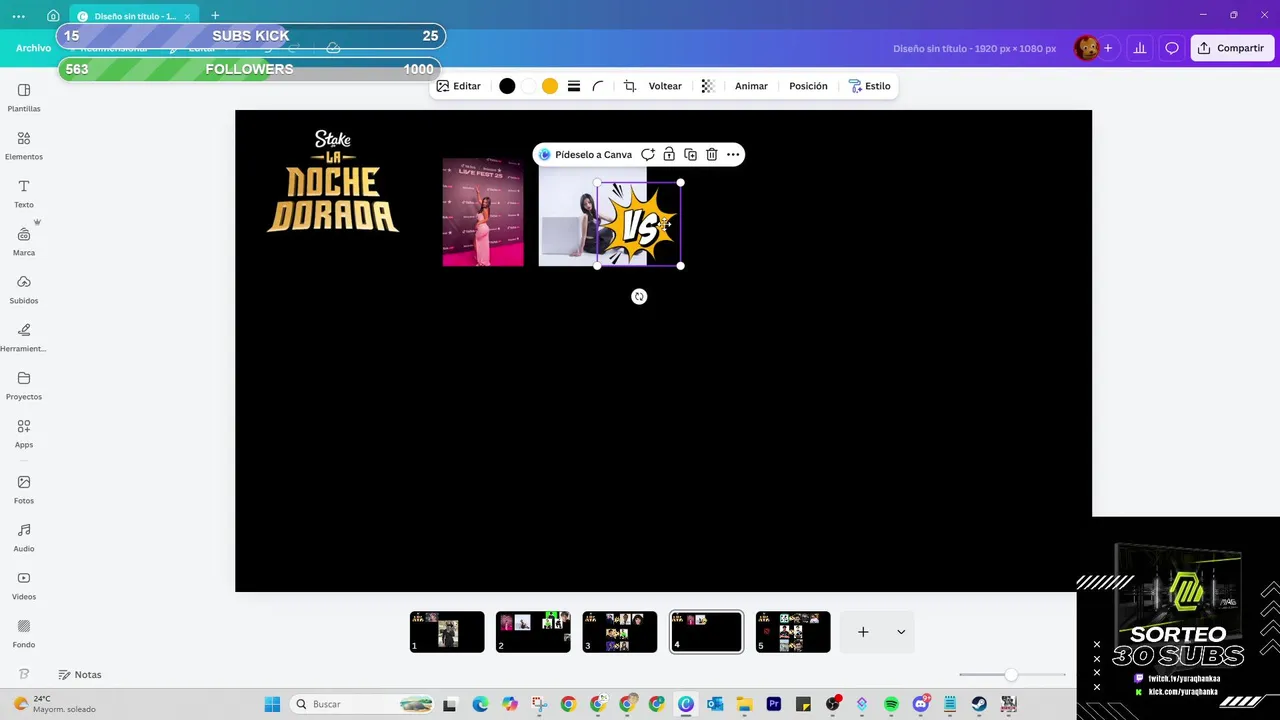The width and height of the screenshot is (1280, 720).
Task: Select the white color swatch
Action: (x=528, y=86)
